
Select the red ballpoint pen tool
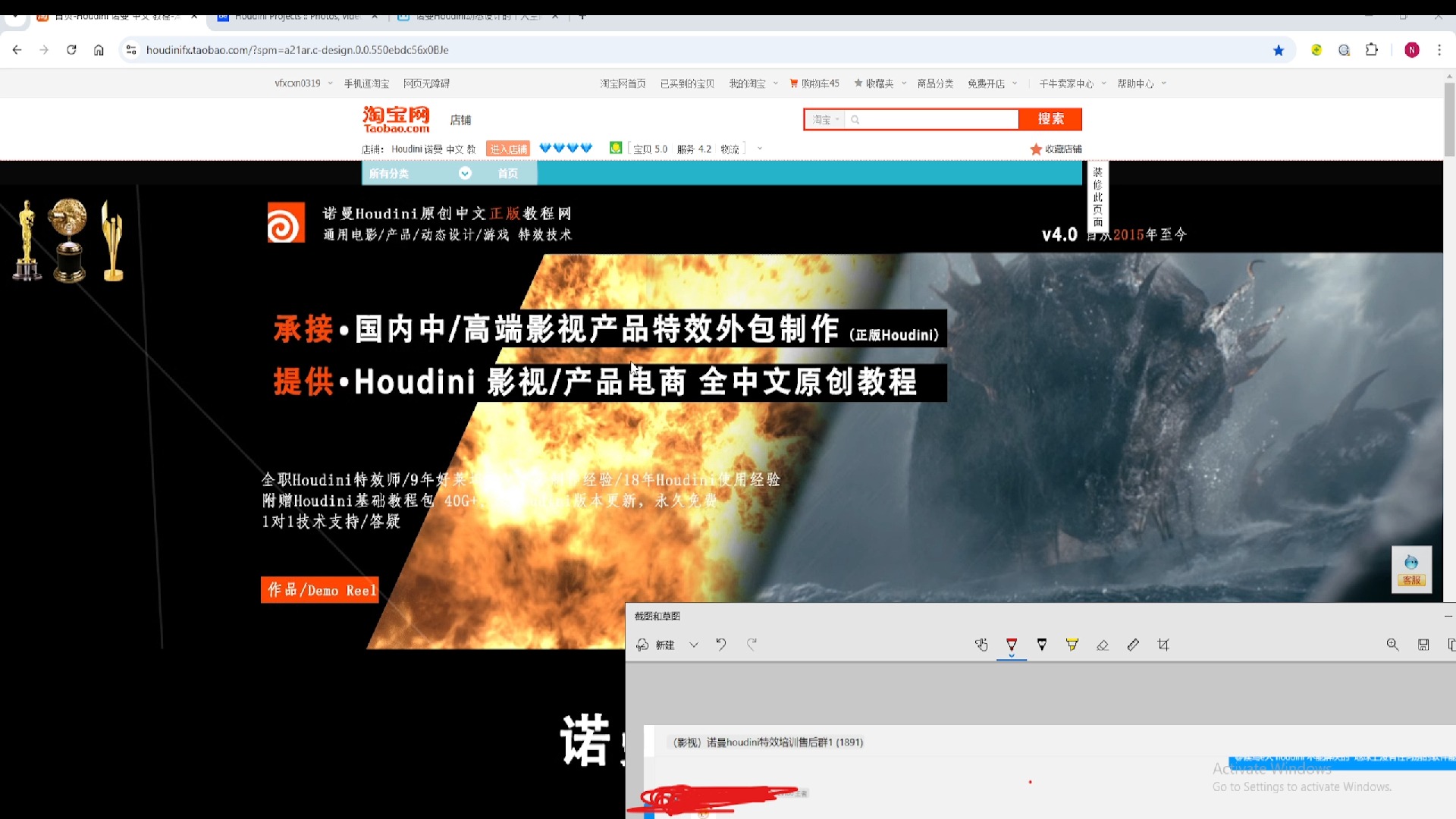click(x=1012, y=645)
